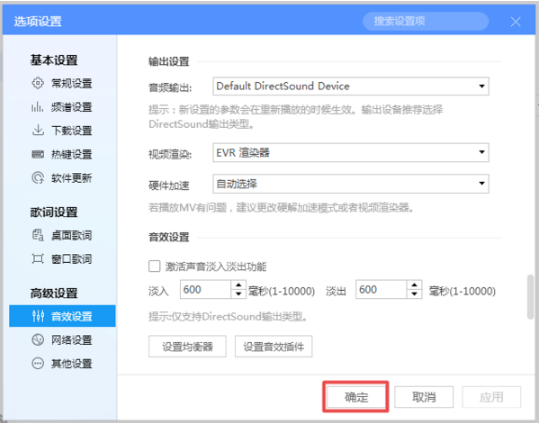Click the 高级设置 section heading

point(54,293)
